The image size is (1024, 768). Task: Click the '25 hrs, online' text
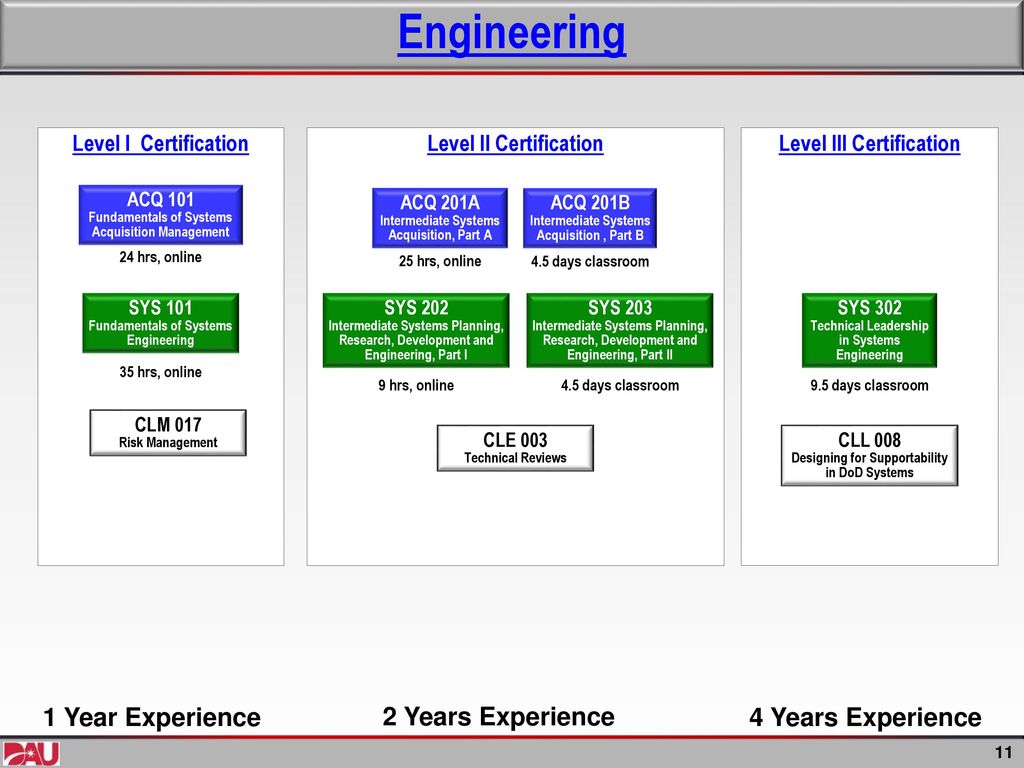coord(440,261)
